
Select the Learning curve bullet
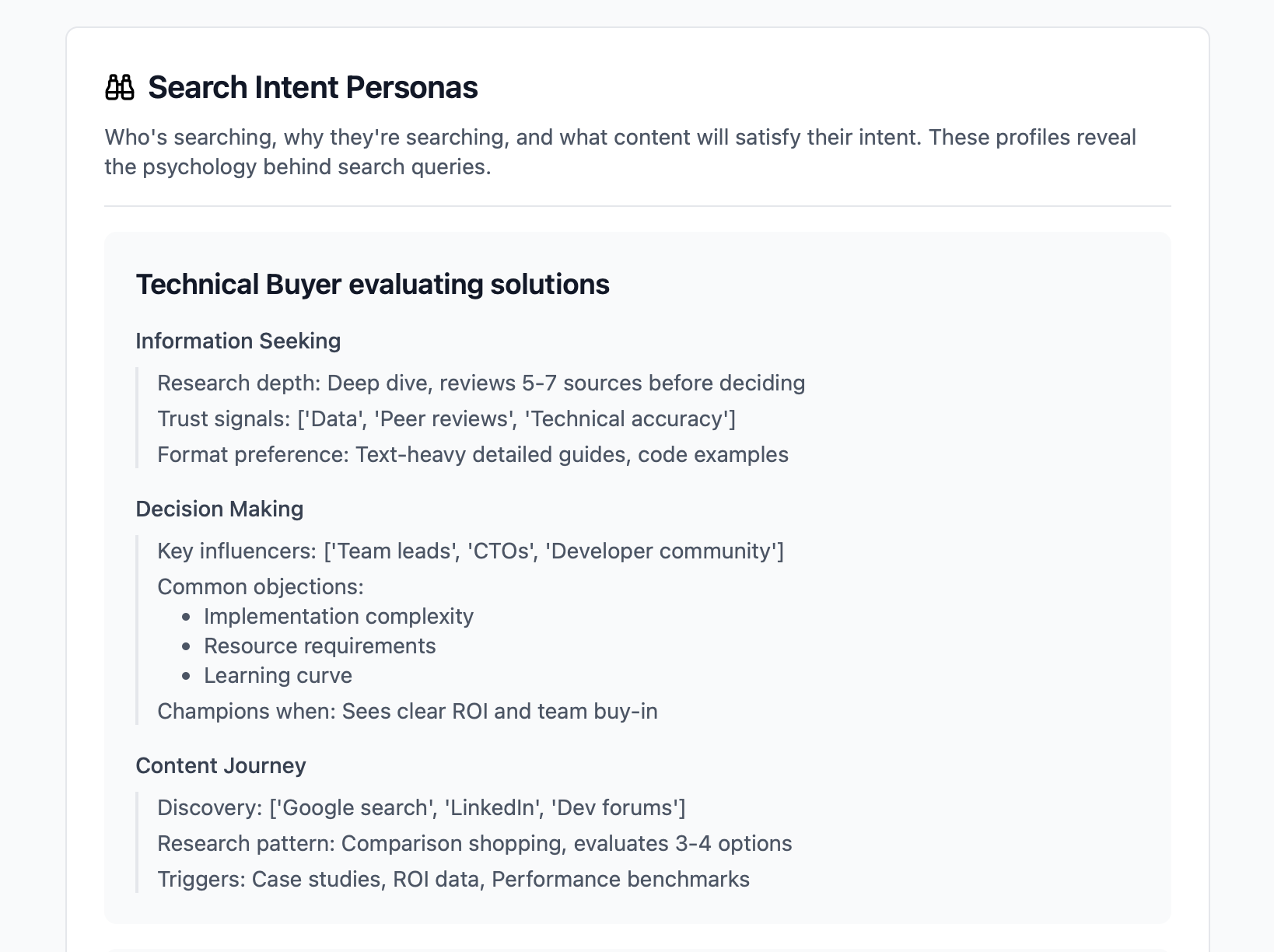pos(278,675)
